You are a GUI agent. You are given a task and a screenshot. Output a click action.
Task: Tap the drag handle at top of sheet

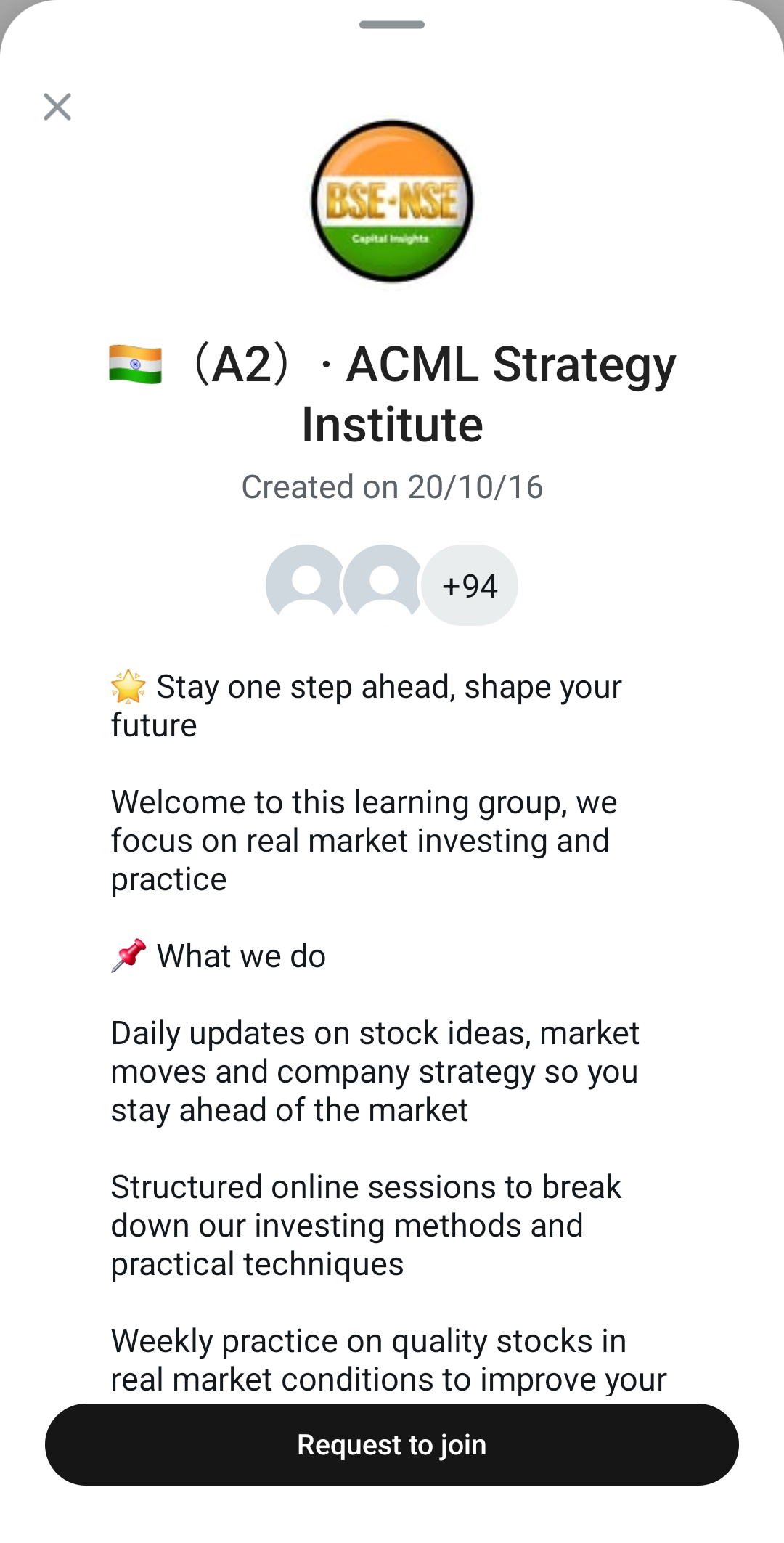(392, 25)
